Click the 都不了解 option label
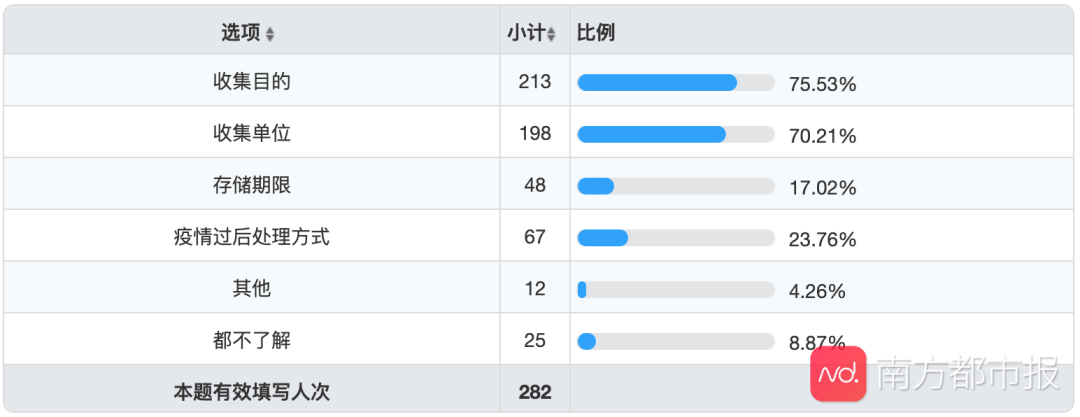Image resolution: width=1080 pixels, height=417 pixels. (x=252, y=340)
